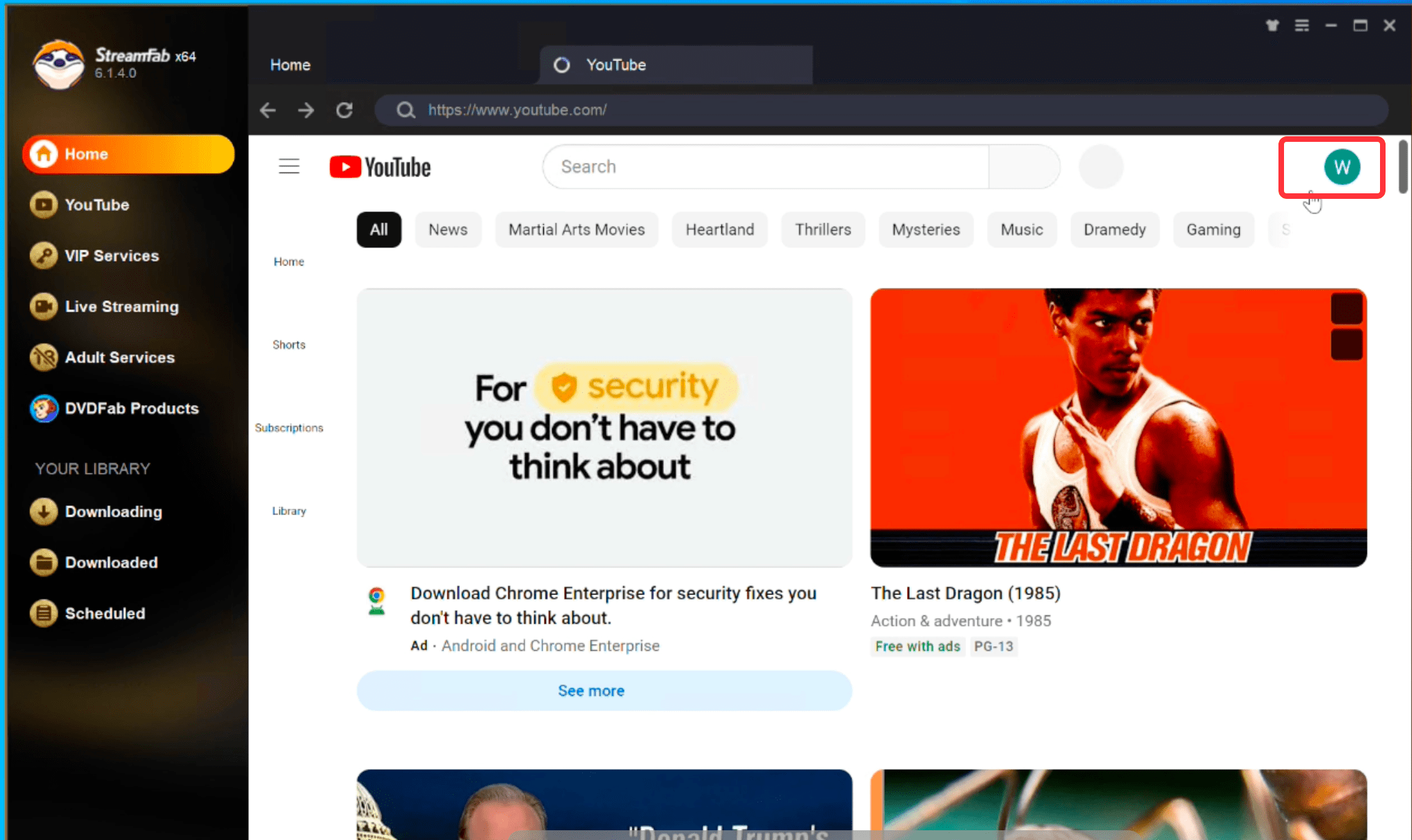Click the StreamFab sloth logo

tap(58, 64)
